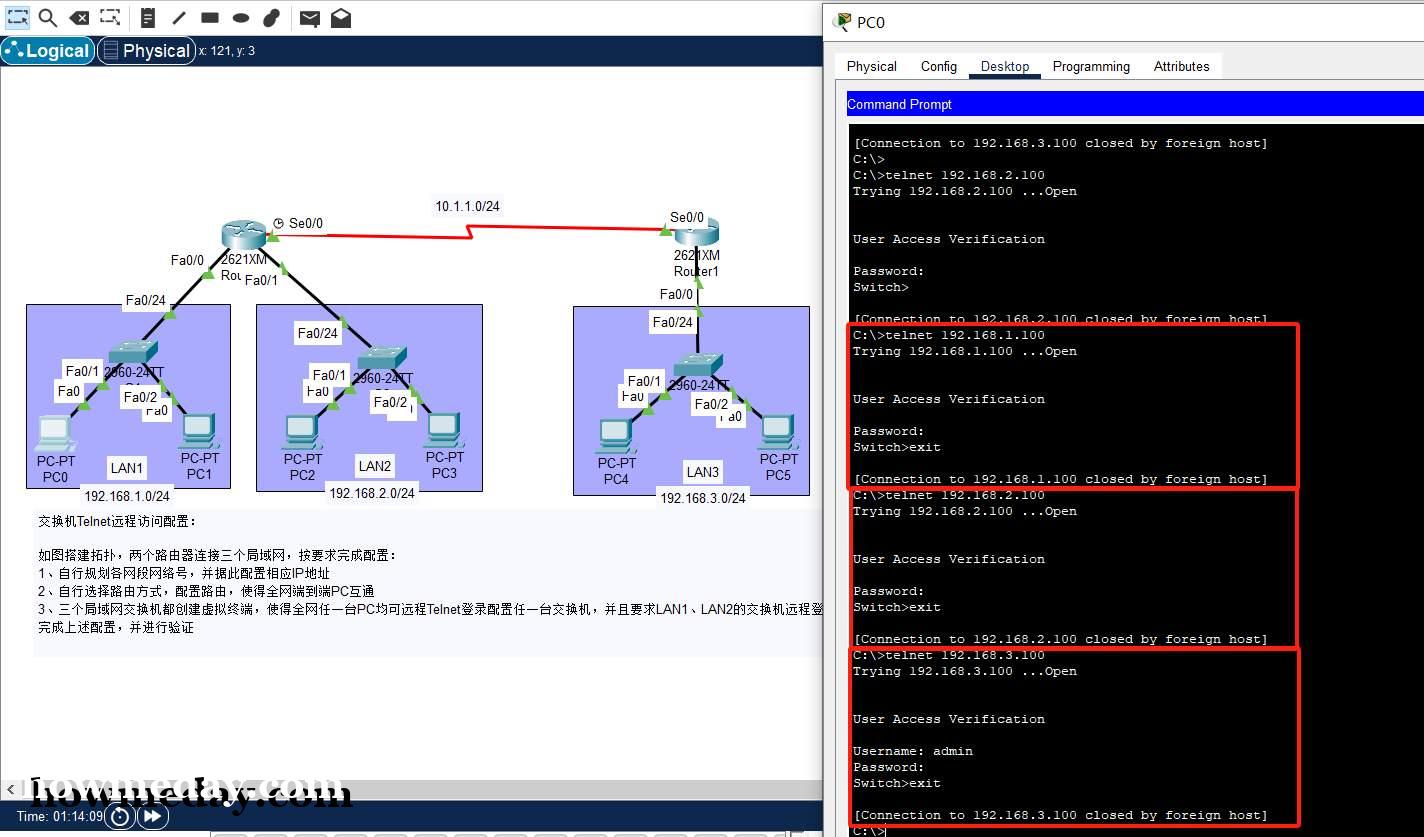The image size is (1424, 837).
Task: Choose the Draw Freeform tool
Action: [271, 17]
